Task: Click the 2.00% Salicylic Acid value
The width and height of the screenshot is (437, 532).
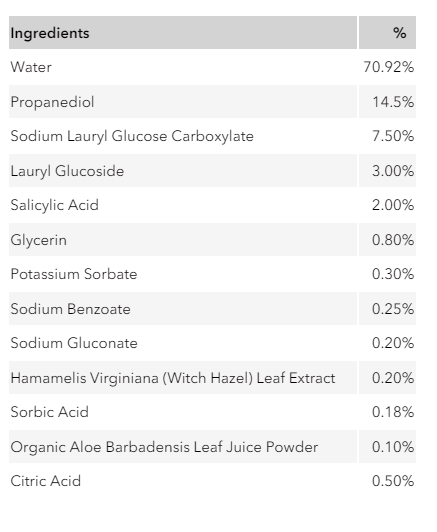Action: (x=393, y=205)
